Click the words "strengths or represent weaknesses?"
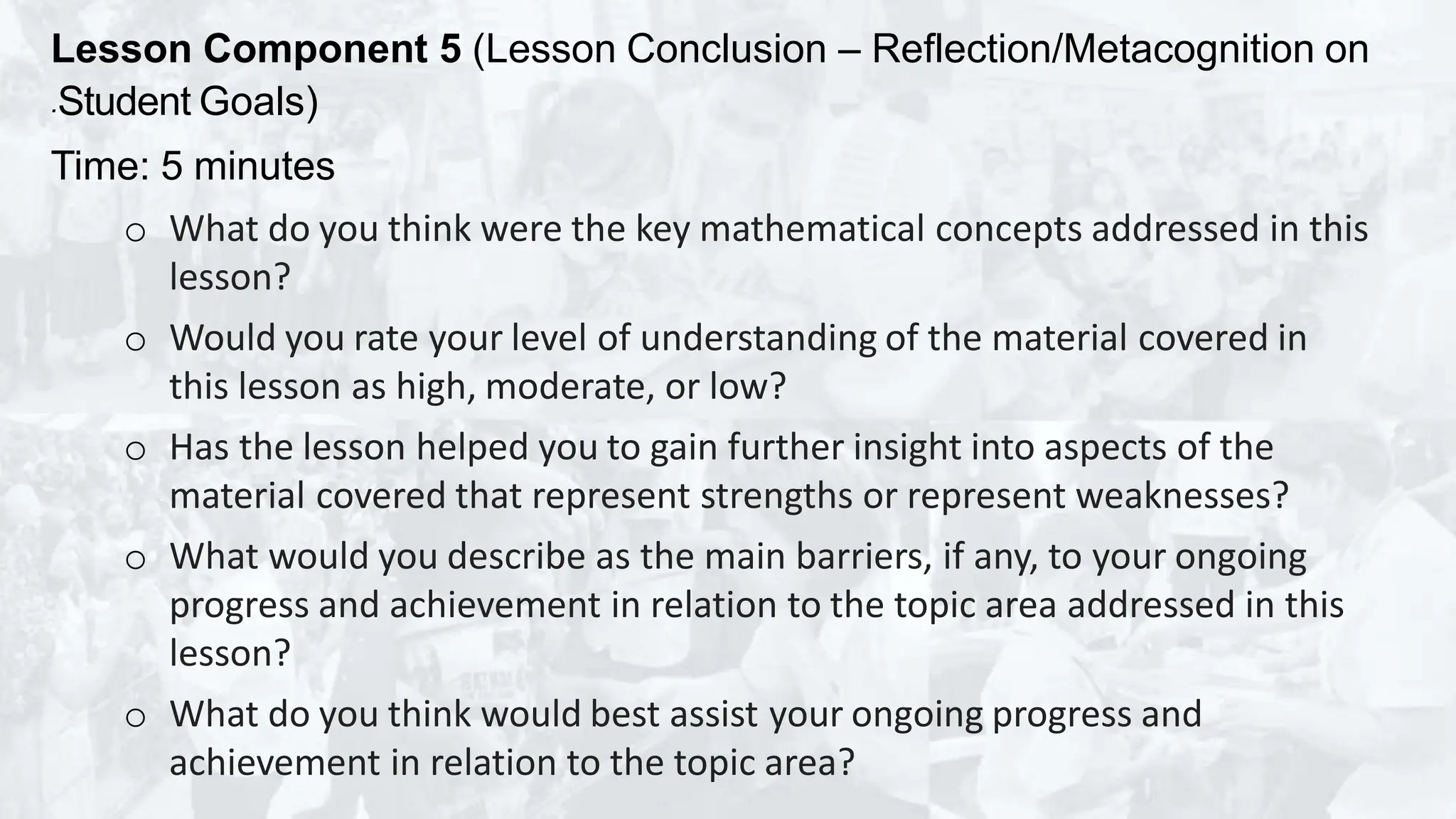Viewport: 1456px width, 819px height. (995, 496)
